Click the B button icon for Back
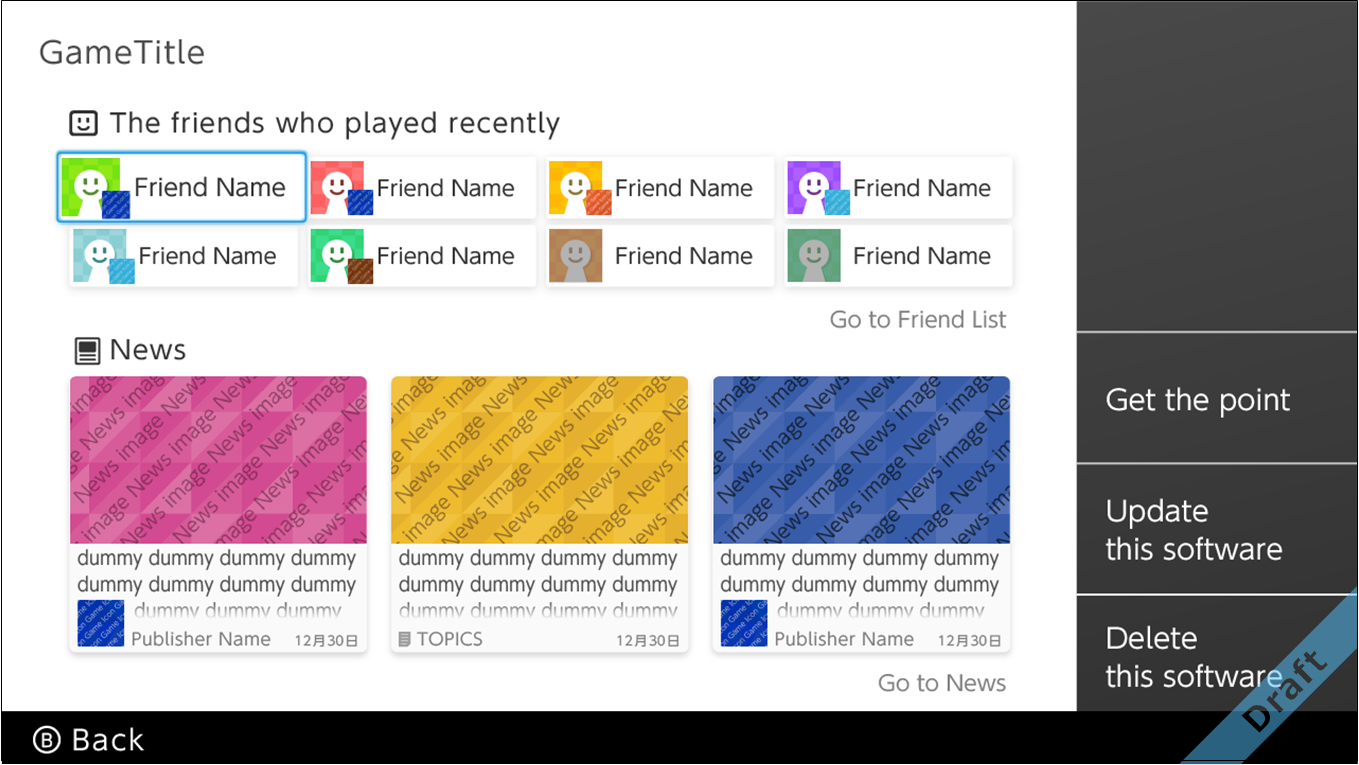1359x765 pixels. click(47, 740)
